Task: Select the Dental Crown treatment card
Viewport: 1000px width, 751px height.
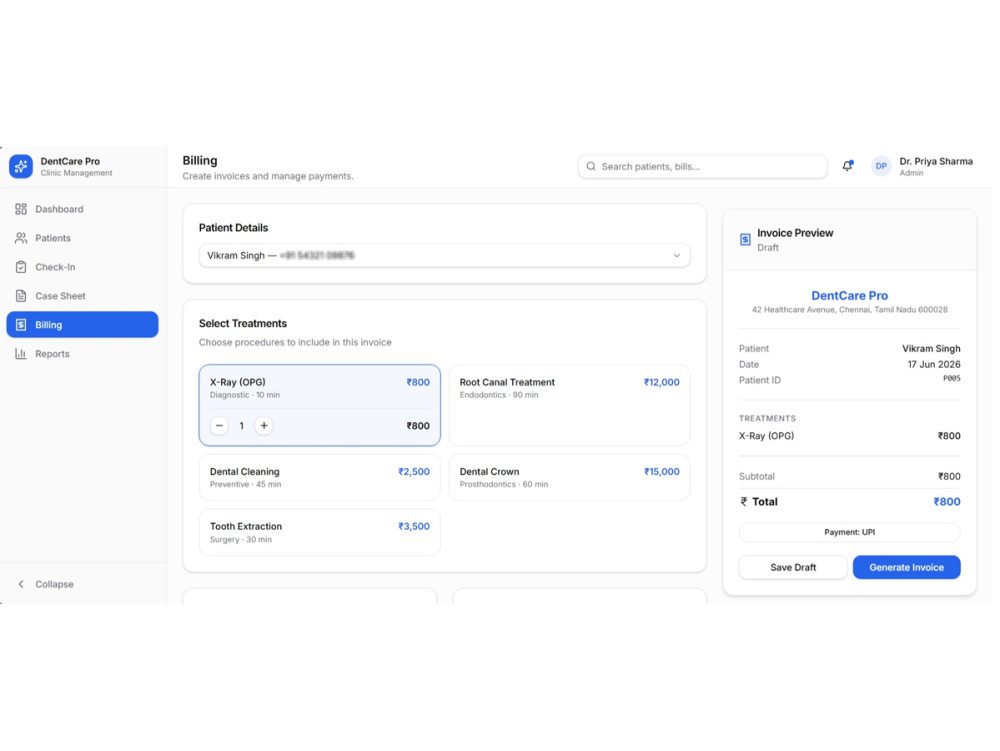Action: [570, 478]
